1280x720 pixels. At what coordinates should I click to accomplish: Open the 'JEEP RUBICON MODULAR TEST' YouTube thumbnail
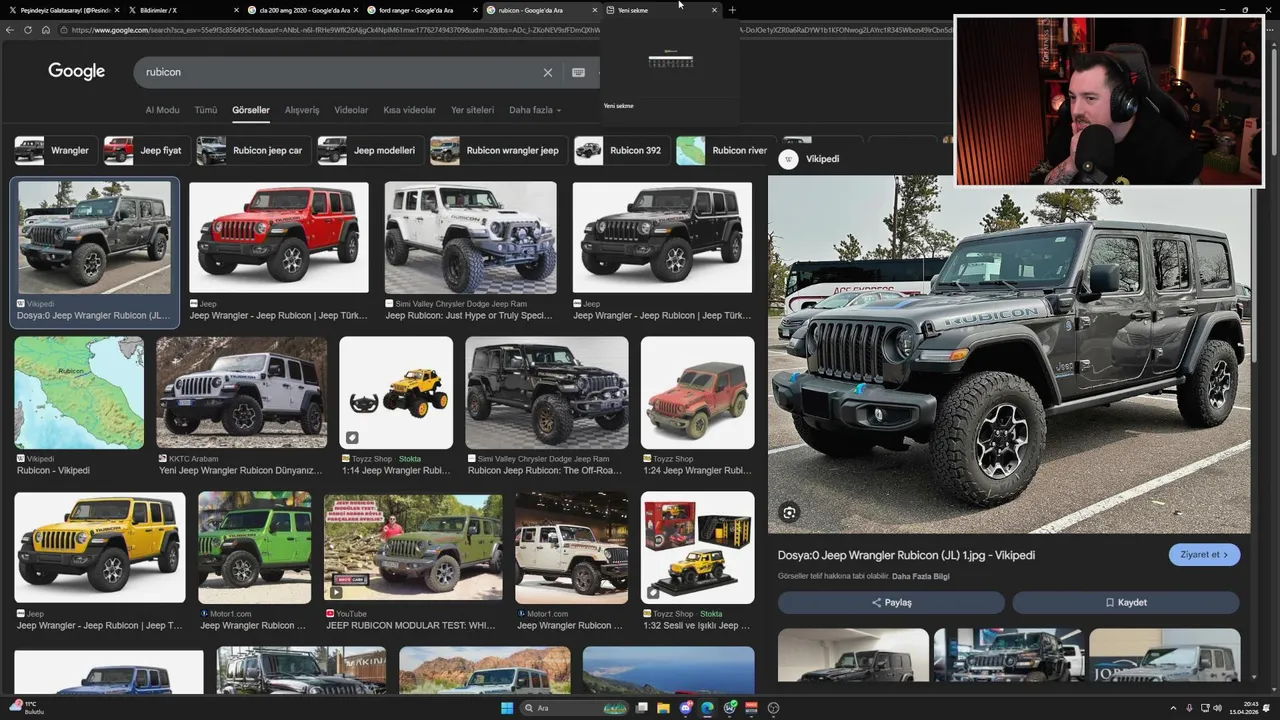click(413, 548)
